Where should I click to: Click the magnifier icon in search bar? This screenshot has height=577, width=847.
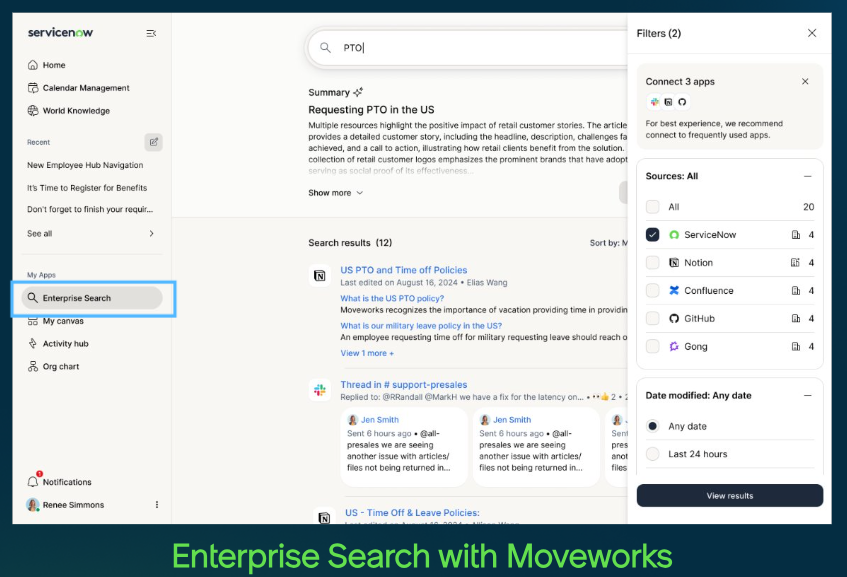click(x=325, y=48)
